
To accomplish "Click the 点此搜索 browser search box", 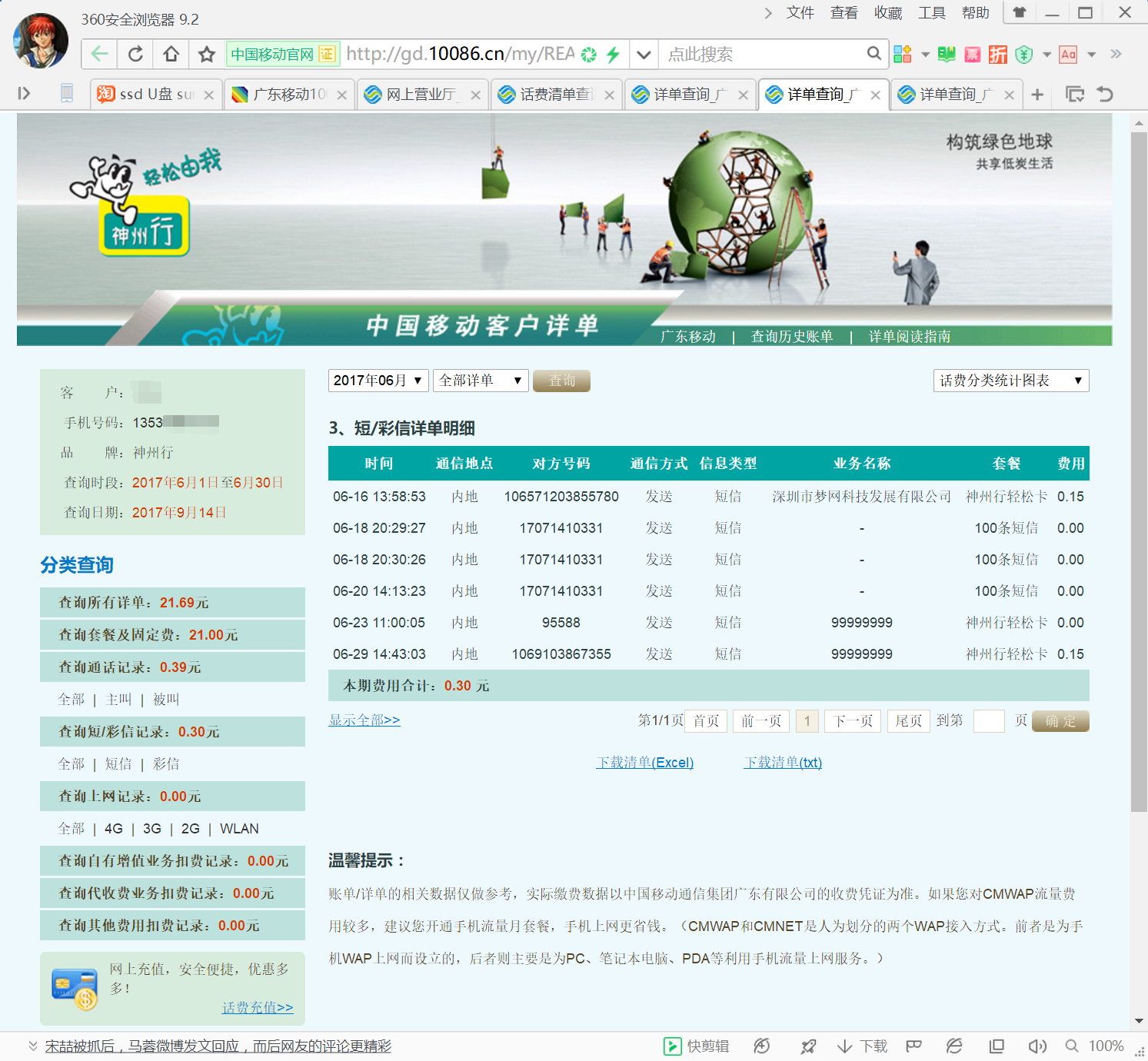I will click(761, 54).
